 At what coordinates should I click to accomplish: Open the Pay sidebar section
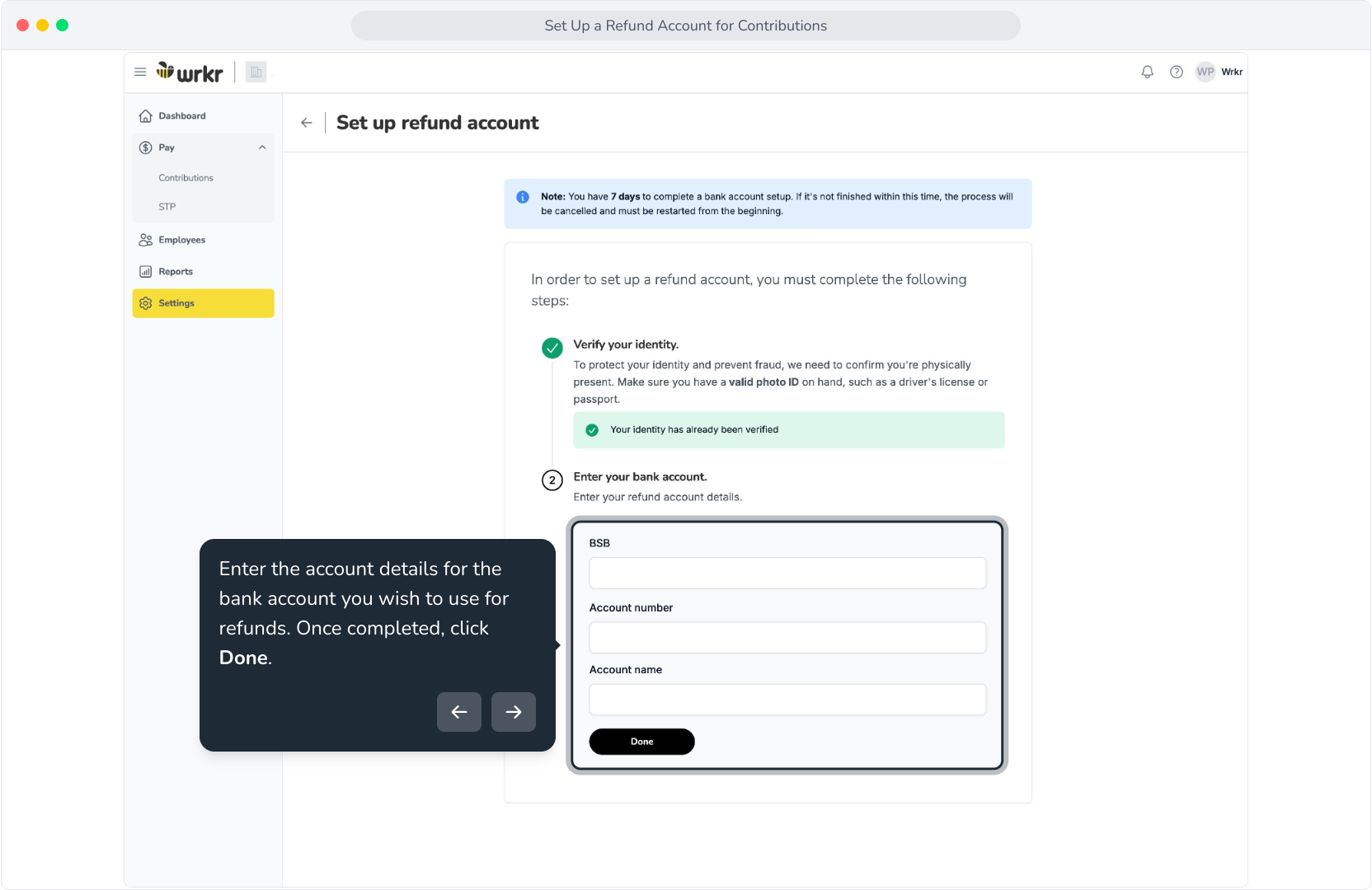pos(203,148)
